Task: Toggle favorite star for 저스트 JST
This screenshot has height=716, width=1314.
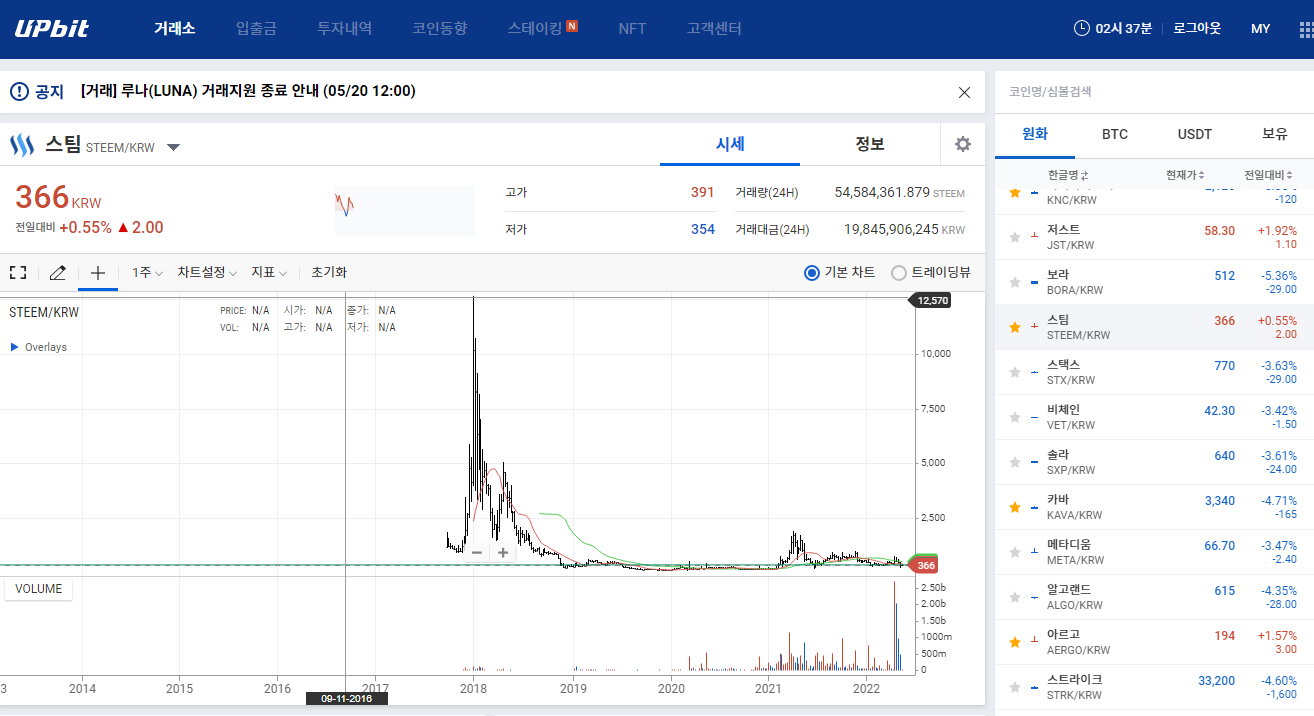Action: click(1015, 237)
